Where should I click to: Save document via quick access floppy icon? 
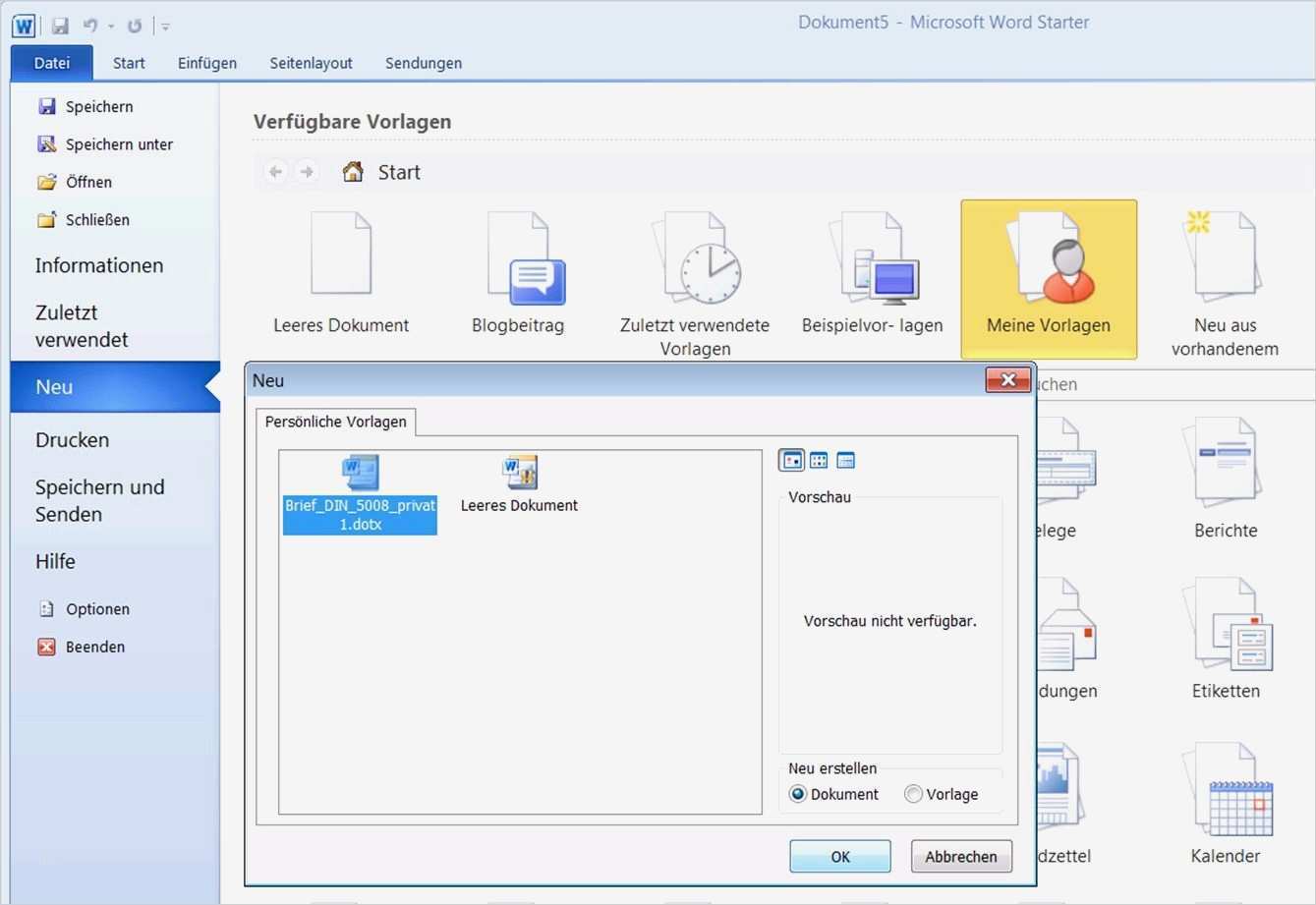pos(60,26)
